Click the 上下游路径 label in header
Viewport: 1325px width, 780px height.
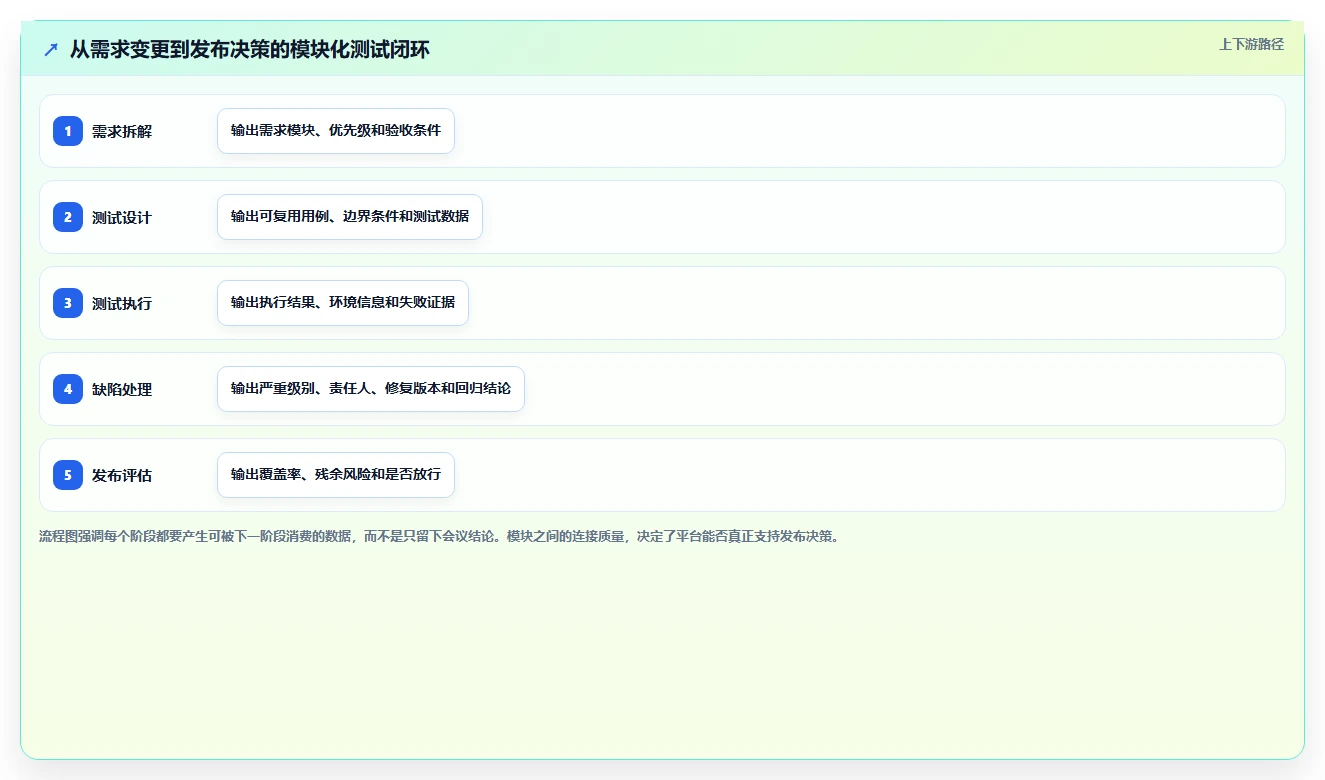[x=1251, y=44]
